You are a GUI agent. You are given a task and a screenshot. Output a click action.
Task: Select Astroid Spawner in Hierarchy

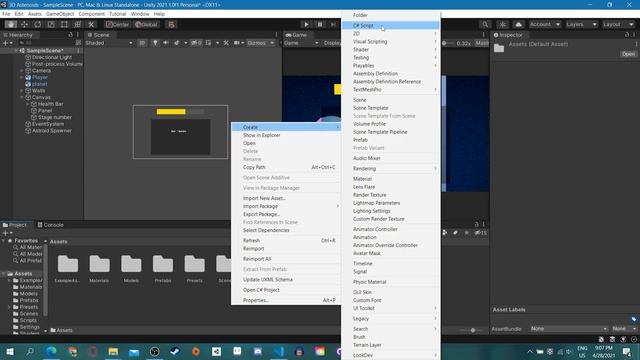tap(52, 131)
